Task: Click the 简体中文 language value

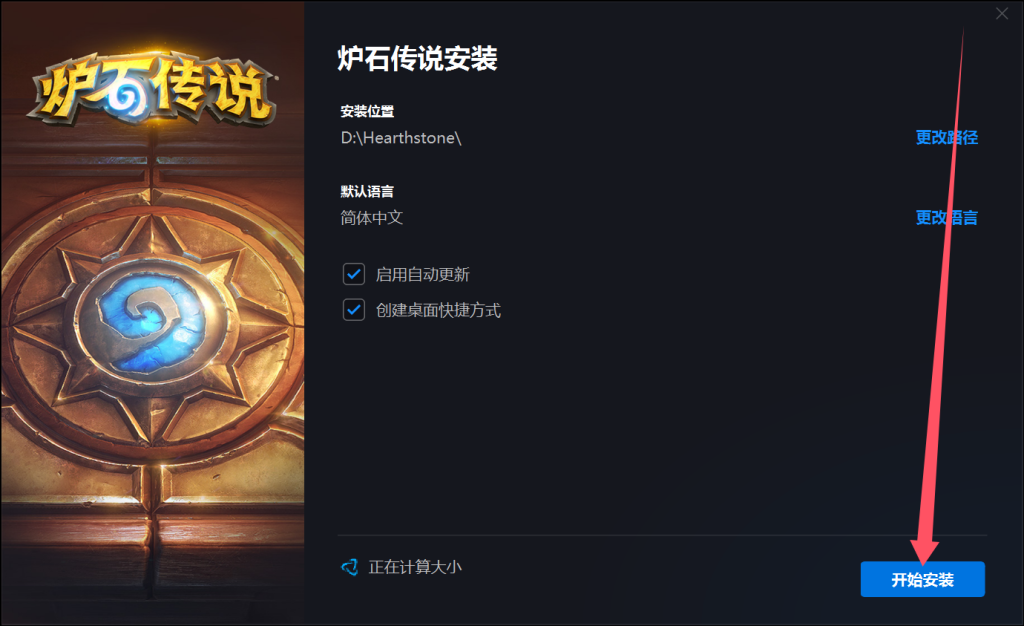Action: click(372, 217)
